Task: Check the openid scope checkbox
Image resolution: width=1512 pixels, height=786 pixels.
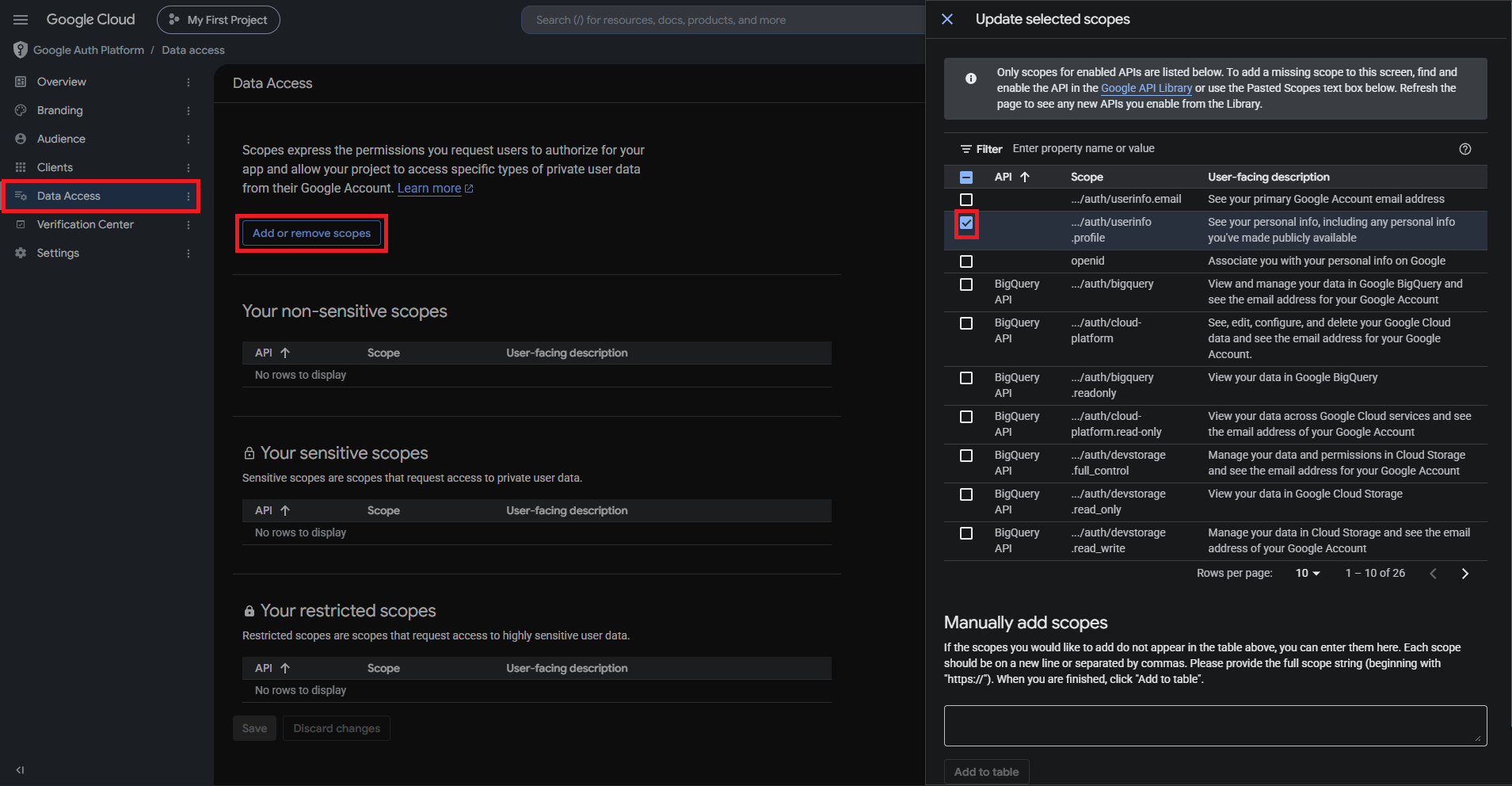Action: pyautogui.click(x=966, y=261)
